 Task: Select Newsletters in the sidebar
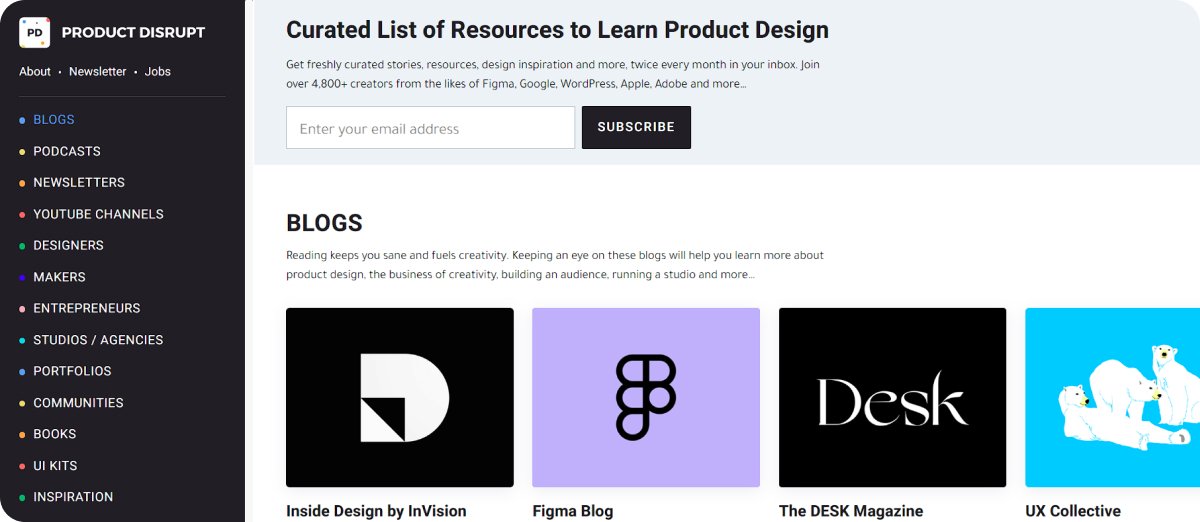coord(79,182)
